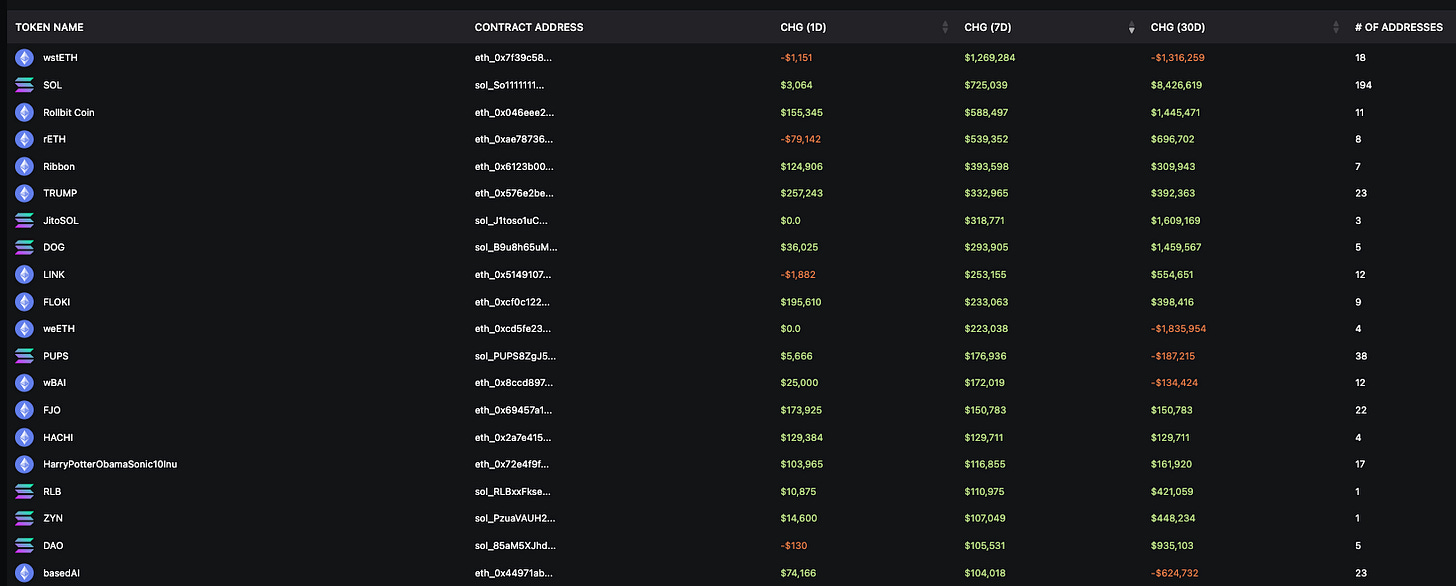Click the Solana icon beside ZYN
Viewport: 1456px width, 586px height.
click(24, 518)
